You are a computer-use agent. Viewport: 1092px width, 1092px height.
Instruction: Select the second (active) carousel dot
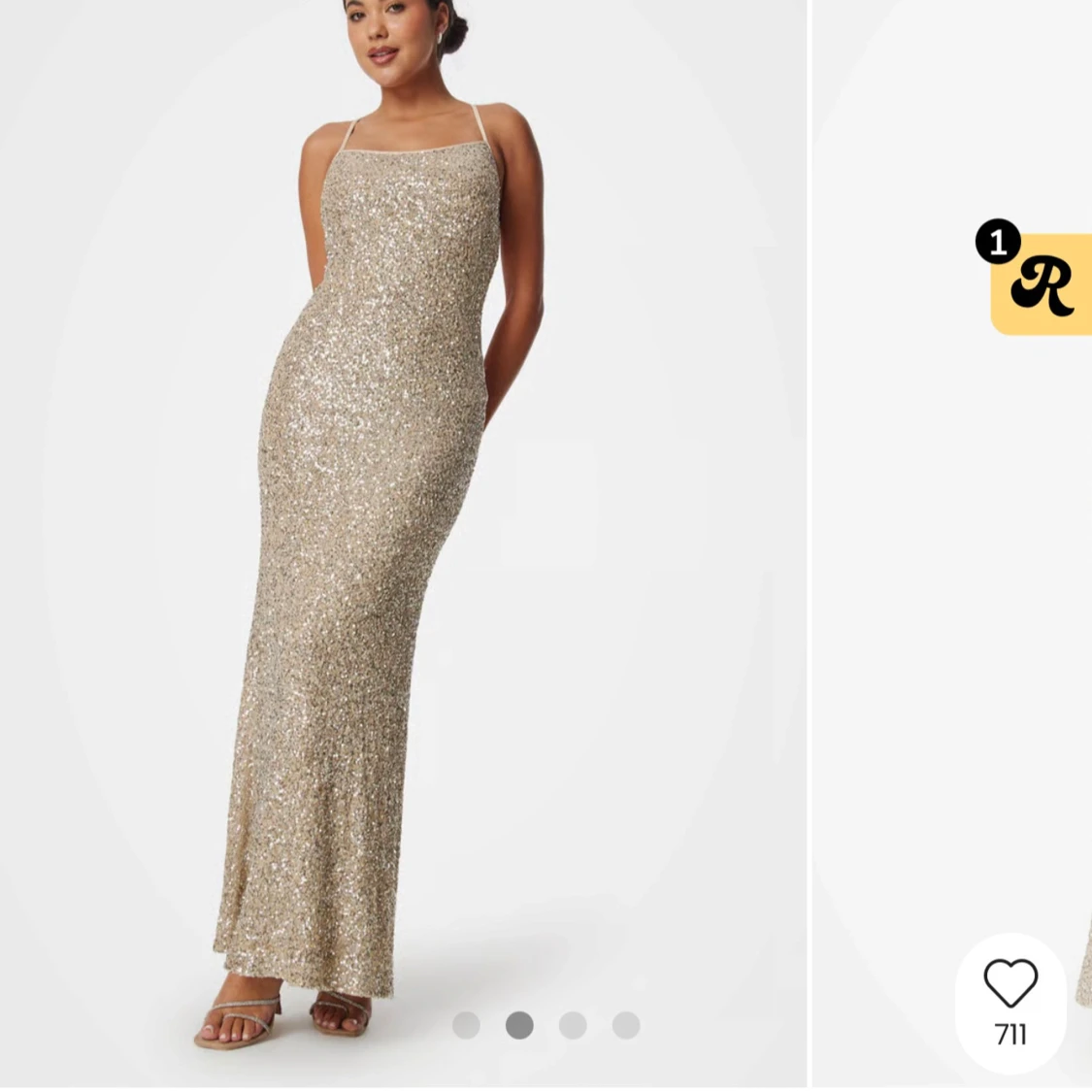point(519,1025)
